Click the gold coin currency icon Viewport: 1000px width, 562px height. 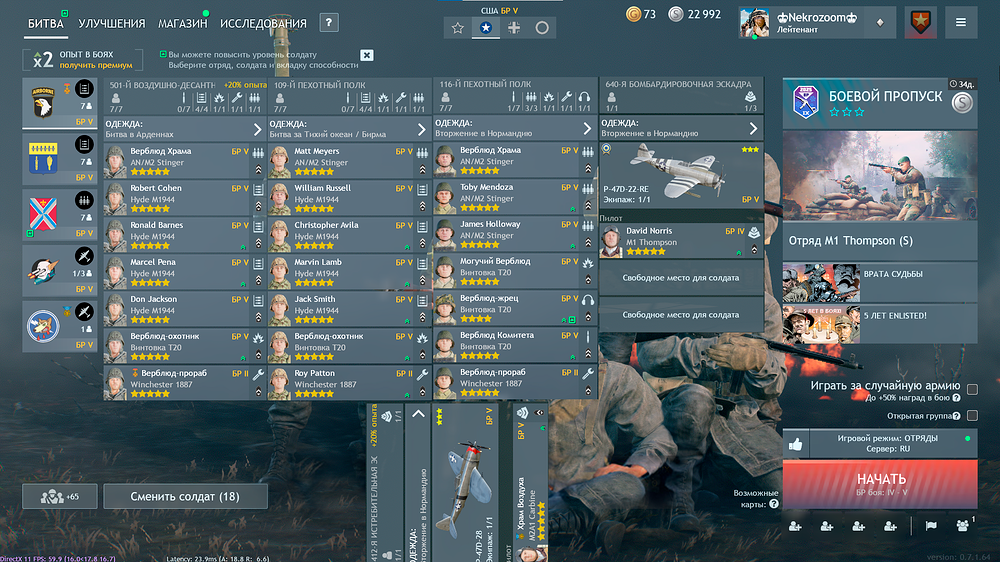point(633,14)
